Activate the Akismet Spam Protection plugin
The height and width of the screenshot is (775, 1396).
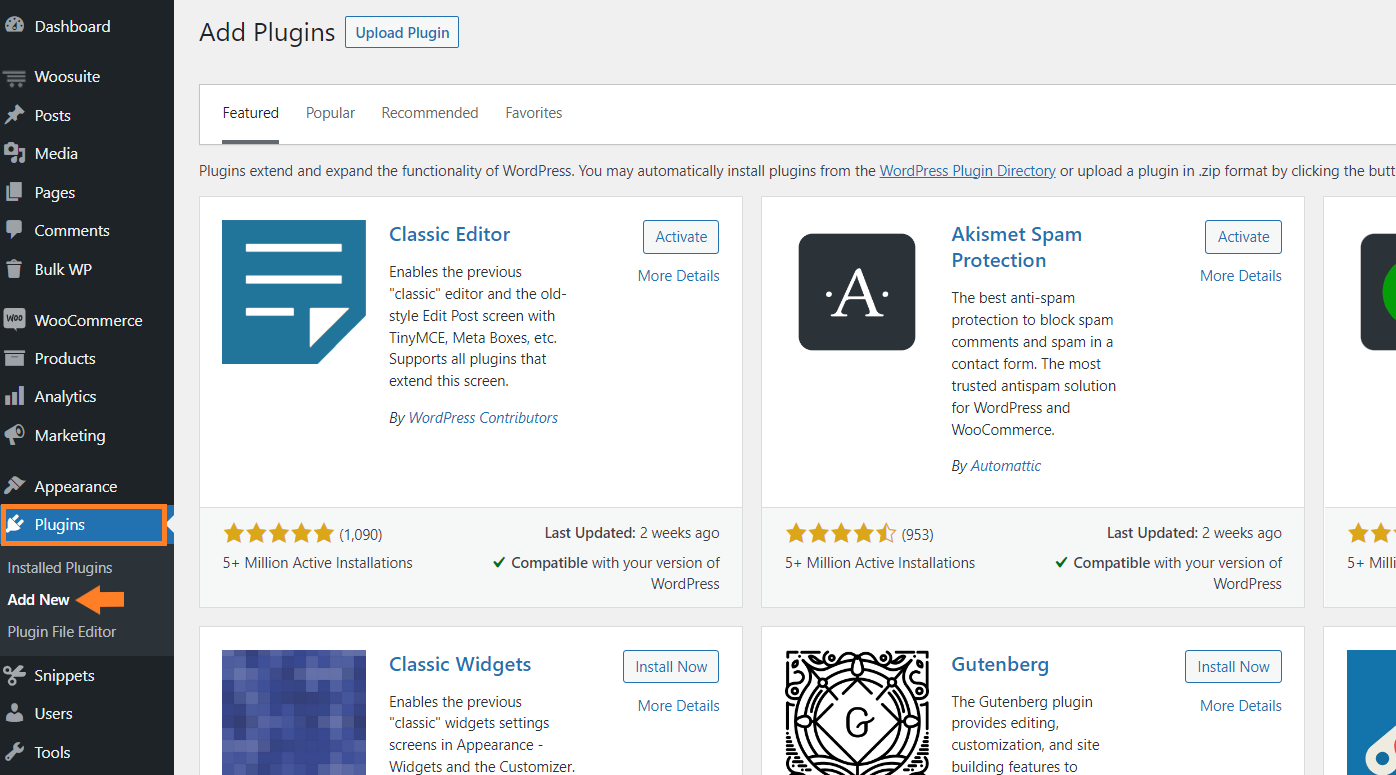point(1243,237)
